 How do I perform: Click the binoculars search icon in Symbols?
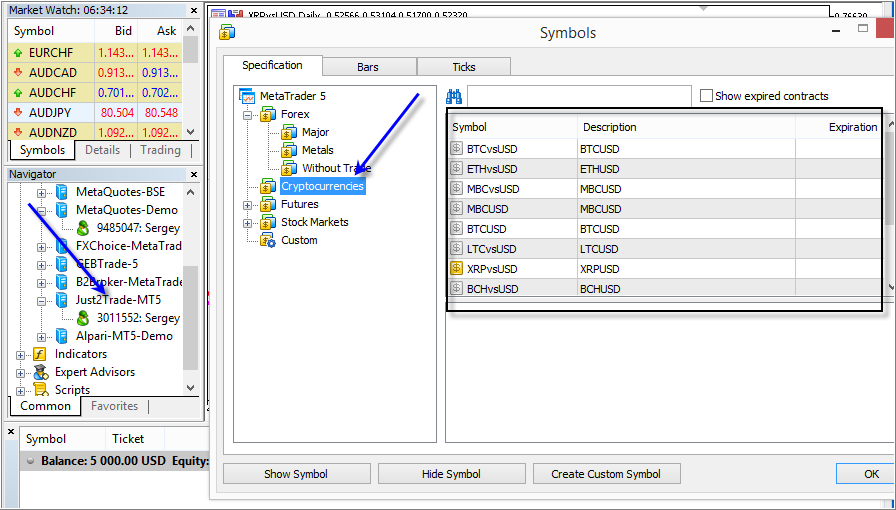click(x=454, y=96)
